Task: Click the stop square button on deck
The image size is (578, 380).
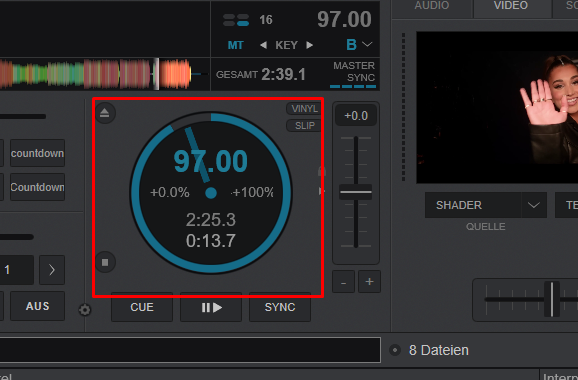Action: [105, 262]
